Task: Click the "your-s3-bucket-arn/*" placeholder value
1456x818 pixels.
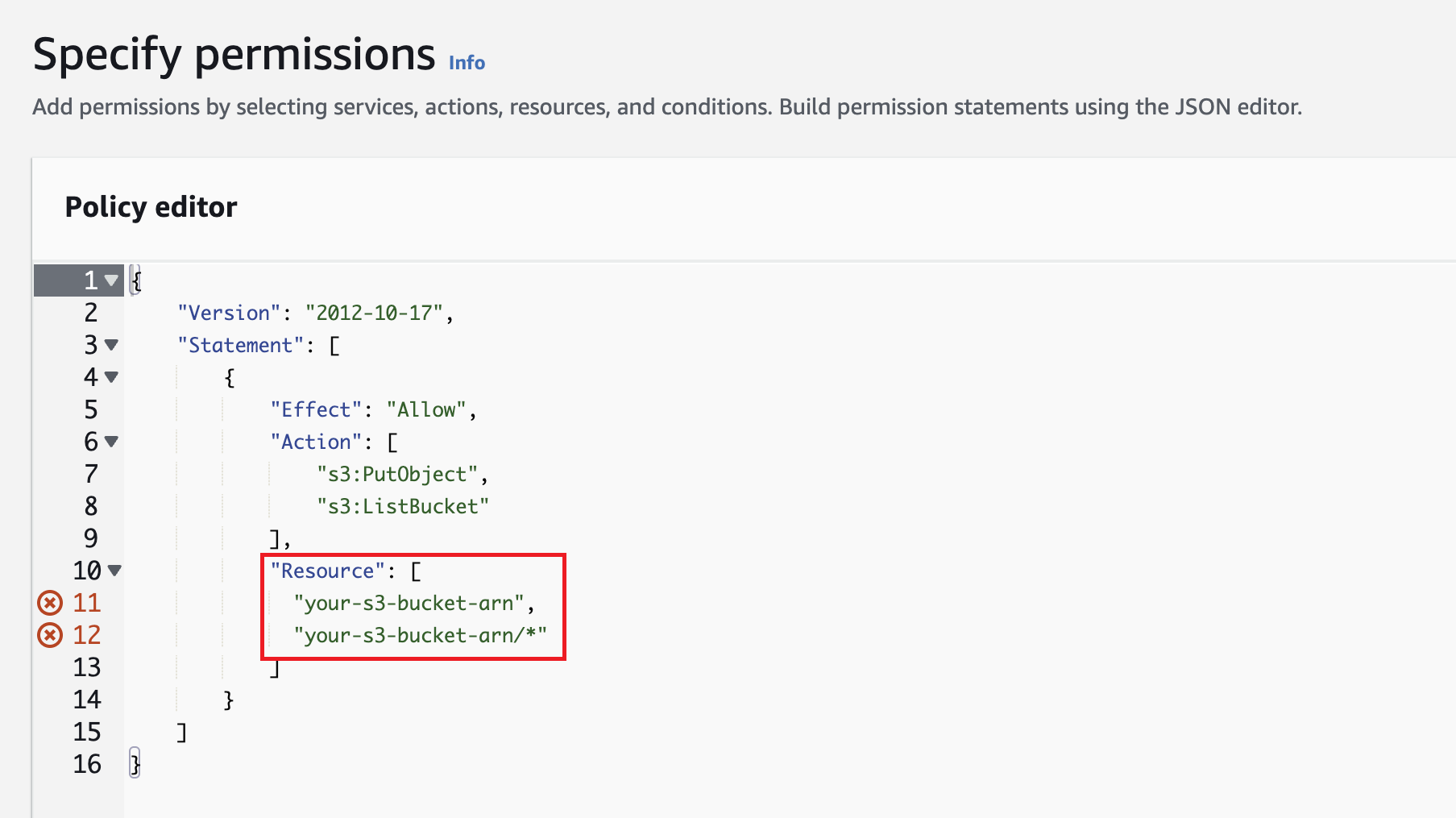Action: point(422,635)
